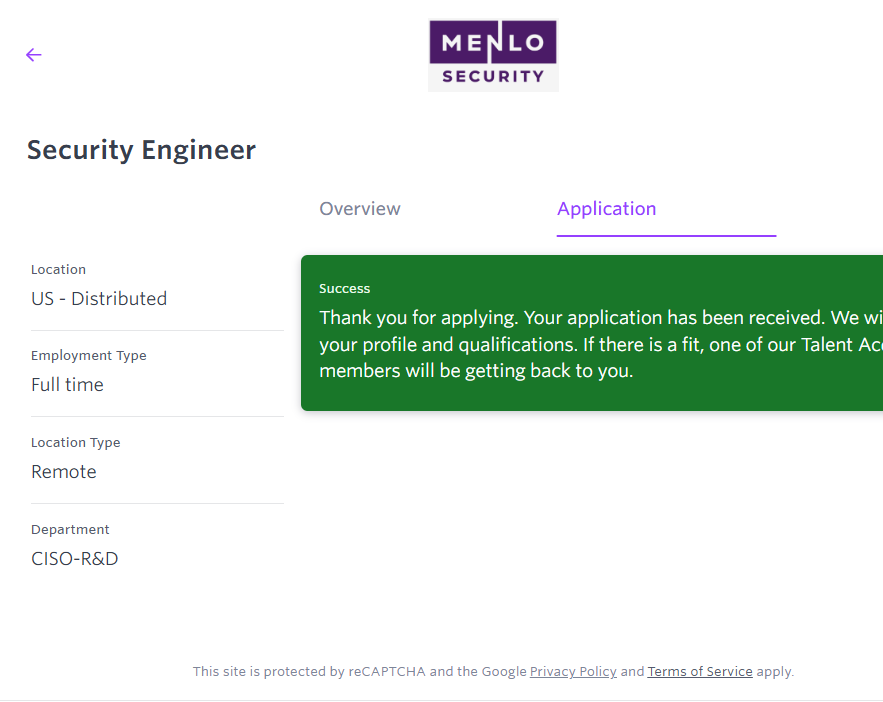This screenshot has height=702, width=883.
Task: Click the Location Type label
Action: click(75, 443)
